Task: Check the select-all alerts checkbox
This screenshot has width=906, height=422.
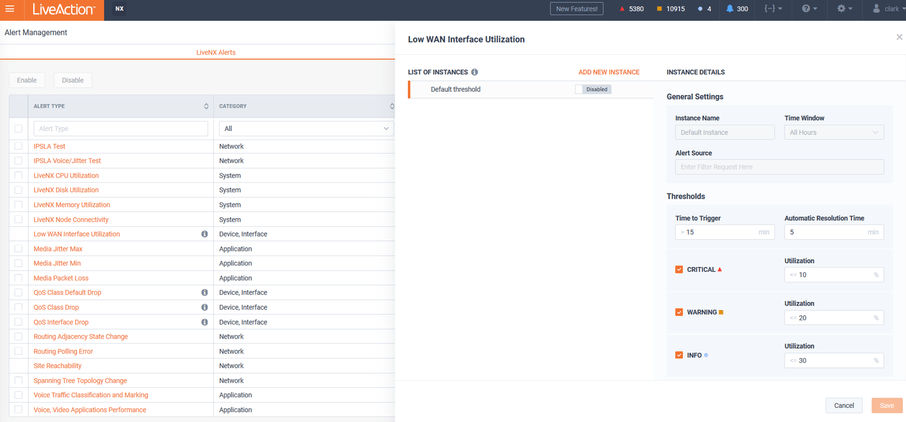Action: [x=18, y=128]
